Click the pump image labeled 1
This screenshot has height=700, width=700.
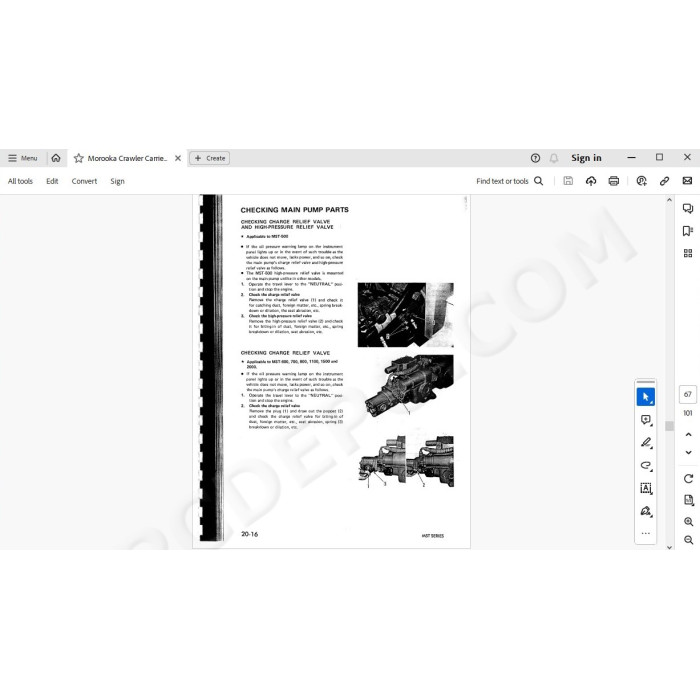409,386
